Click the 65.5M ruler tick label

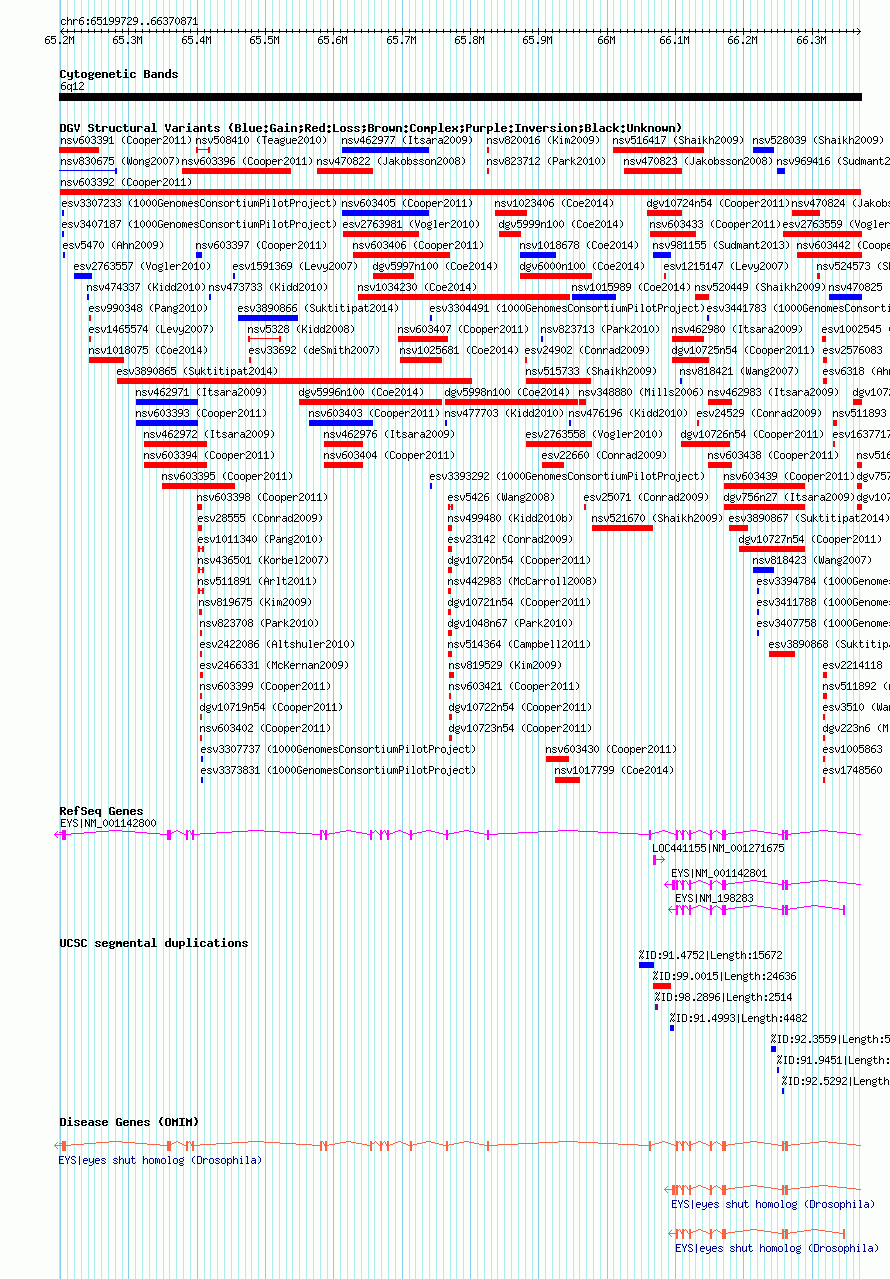click(x=264, y=40)
